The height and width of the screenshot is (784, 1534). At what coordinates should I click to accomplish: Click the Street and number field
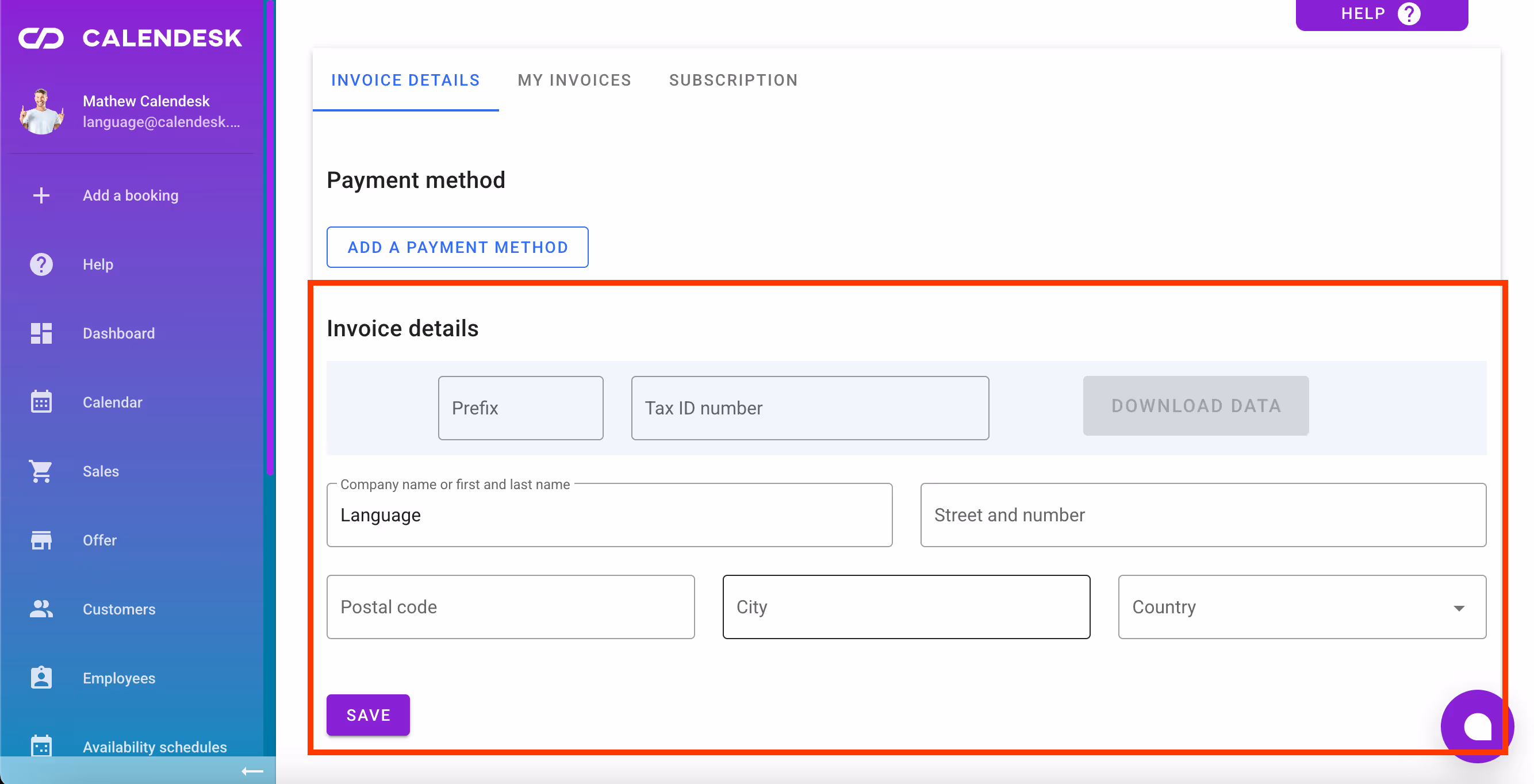(x=1202, y=515)
